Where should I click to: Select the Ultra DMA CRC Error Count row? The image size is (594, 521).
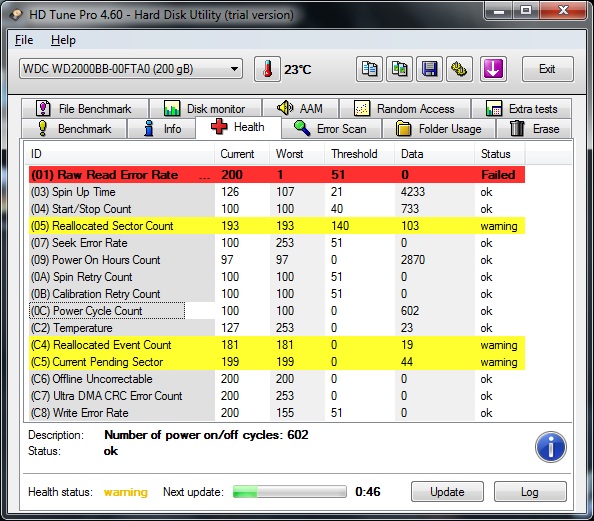[x=277, y=396]
